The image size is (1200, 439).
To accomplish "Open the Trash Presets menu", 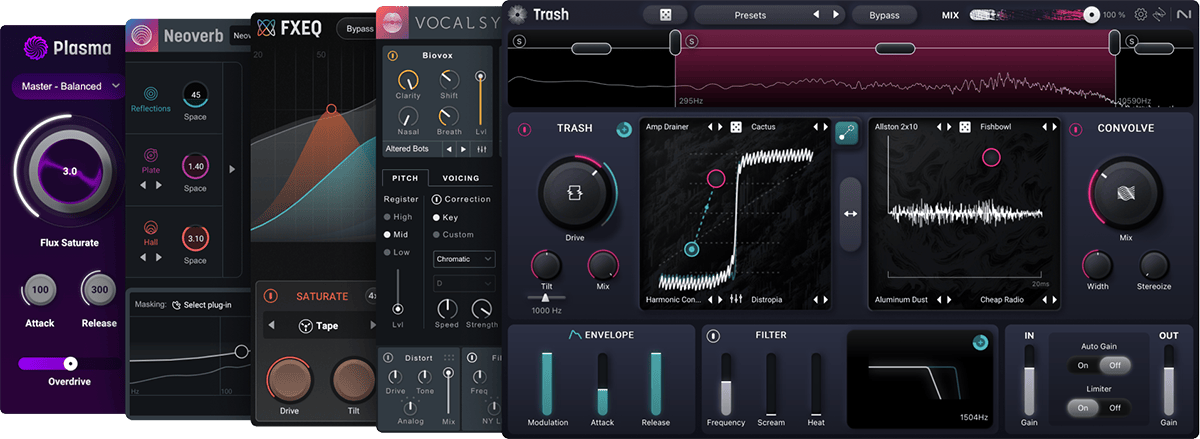I will click(750, 15).
